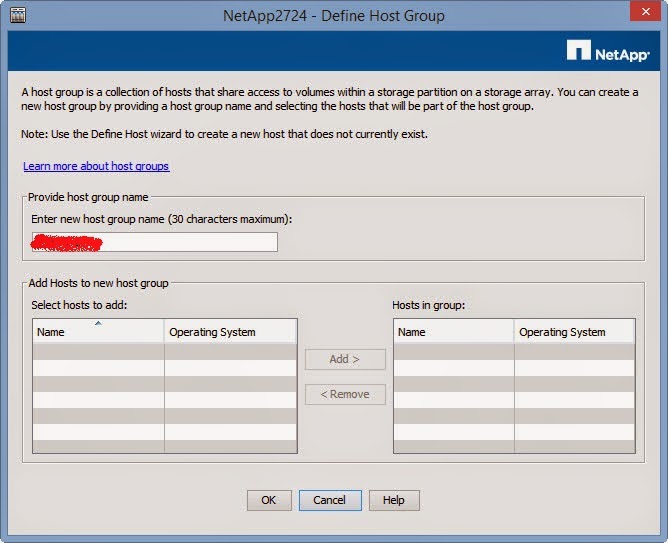Viewport: 668px width, 543px height.
Task: Close the Define Host Group dialog
Action: tap(645, 11)
